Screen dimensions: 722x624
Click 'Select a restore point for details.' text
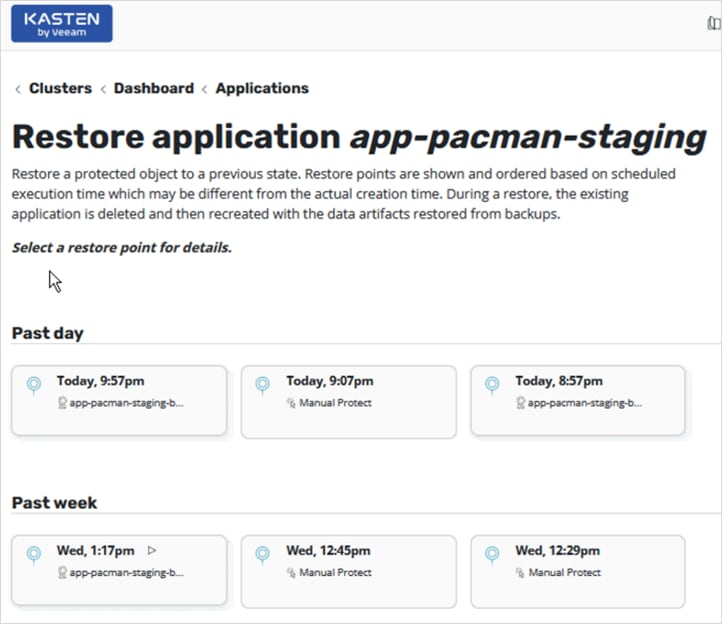tap(122, 248)
